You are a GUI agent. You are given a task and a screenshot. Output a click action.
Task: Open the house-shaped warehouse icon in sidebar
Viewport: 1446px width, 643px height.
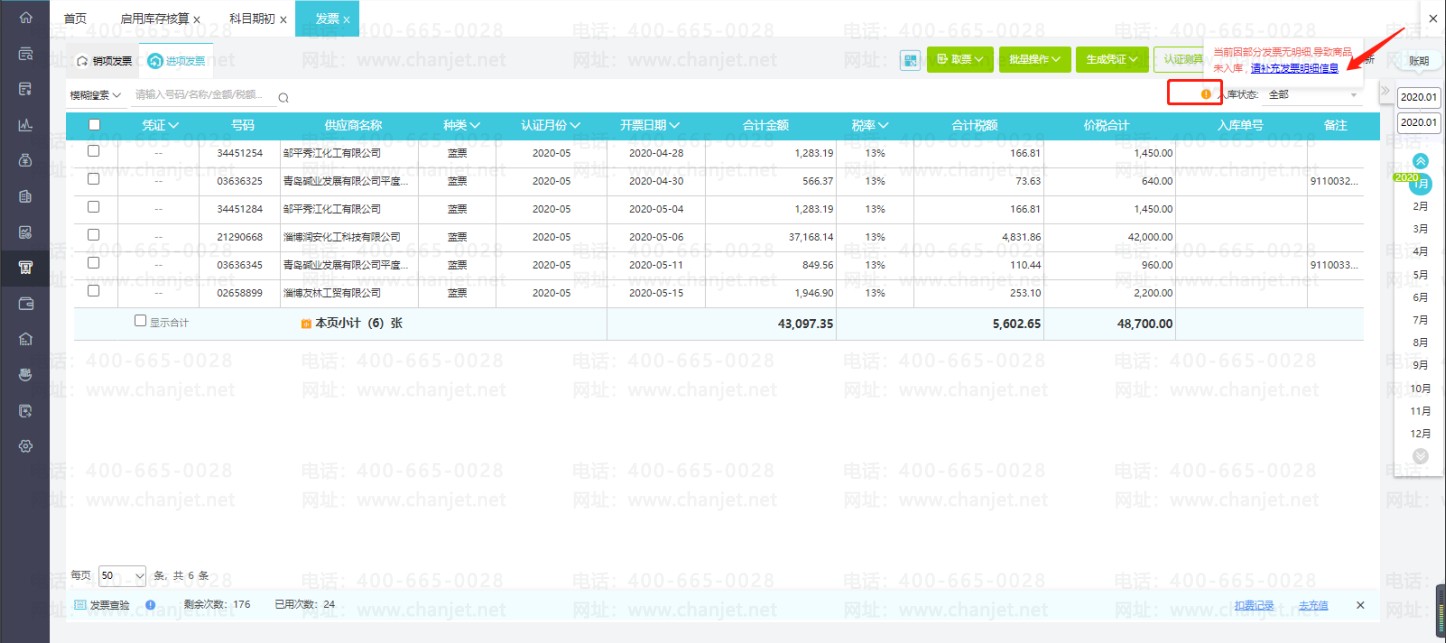tap(26, 339)
